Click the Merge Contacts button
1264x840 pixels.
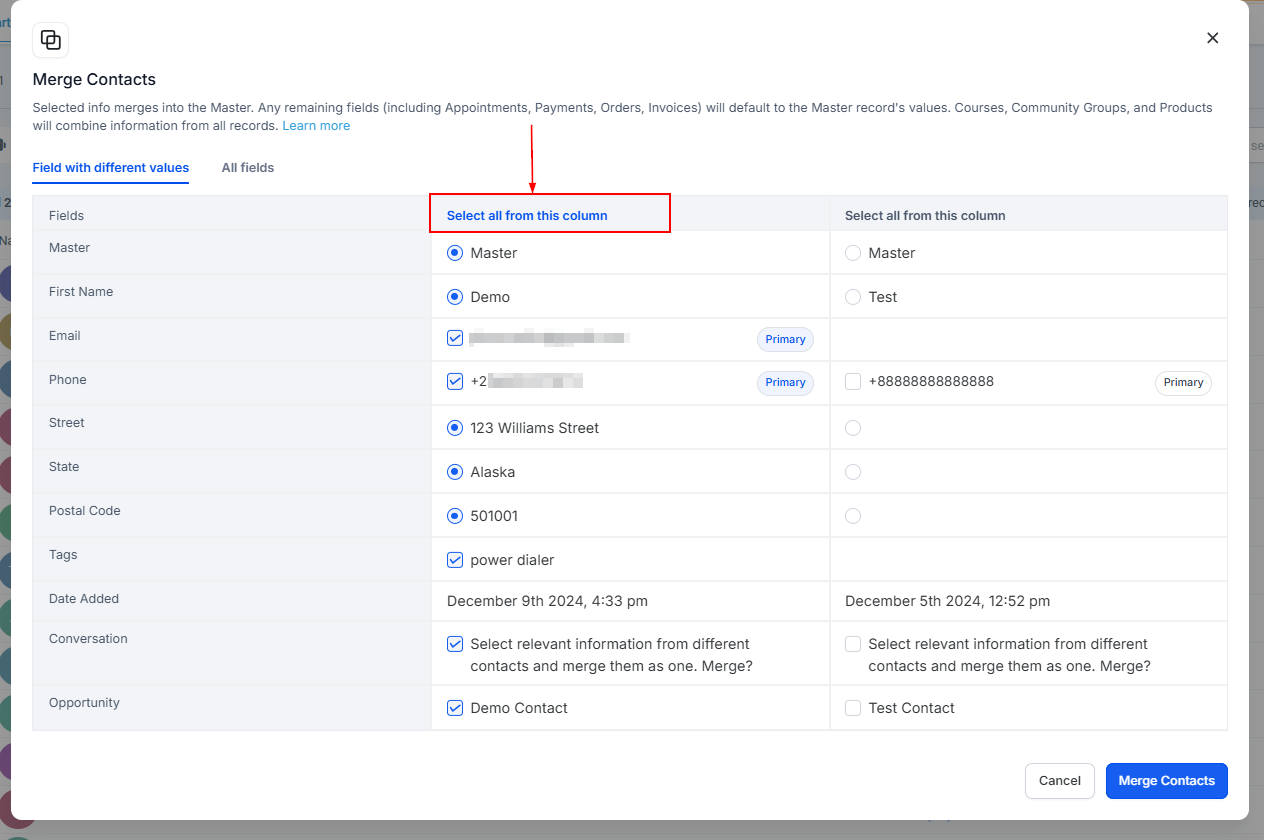[x=1167, y=781]
